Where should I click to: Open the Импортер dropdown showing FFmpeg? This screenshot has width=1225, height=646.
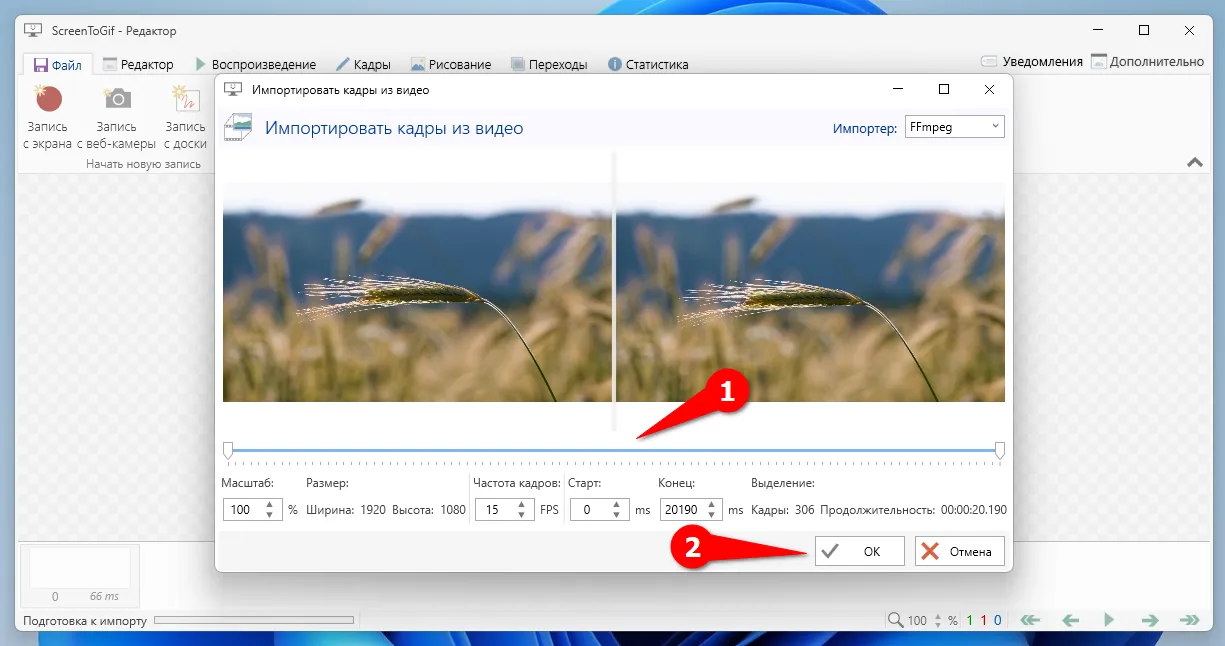tap(954, 126)
